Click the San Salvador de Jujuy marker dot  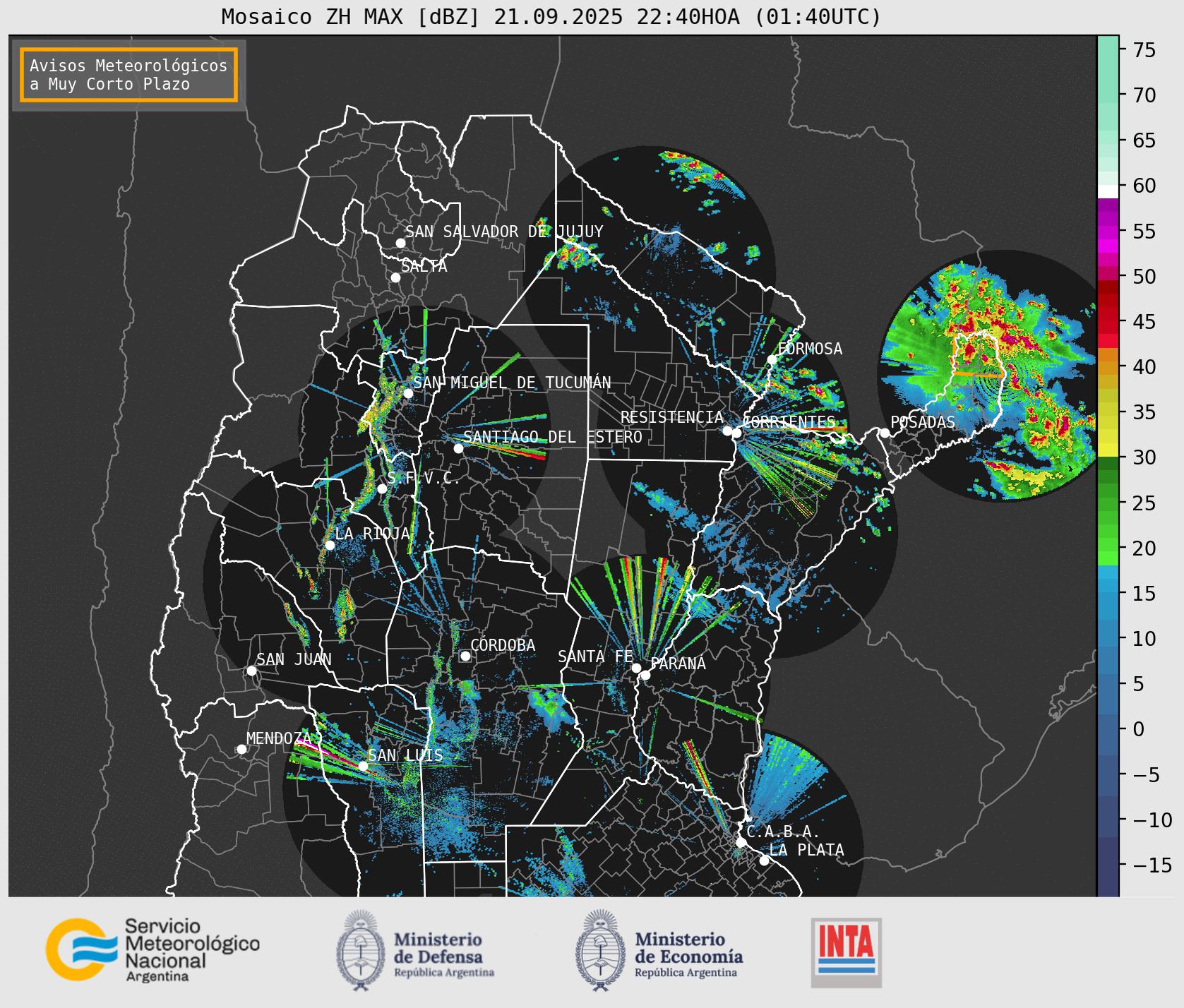(400, 243)
